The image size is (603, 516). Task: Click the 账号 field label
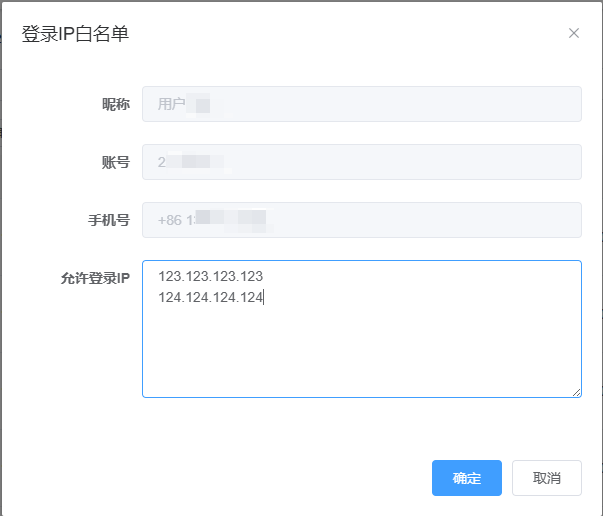(115, 162)
